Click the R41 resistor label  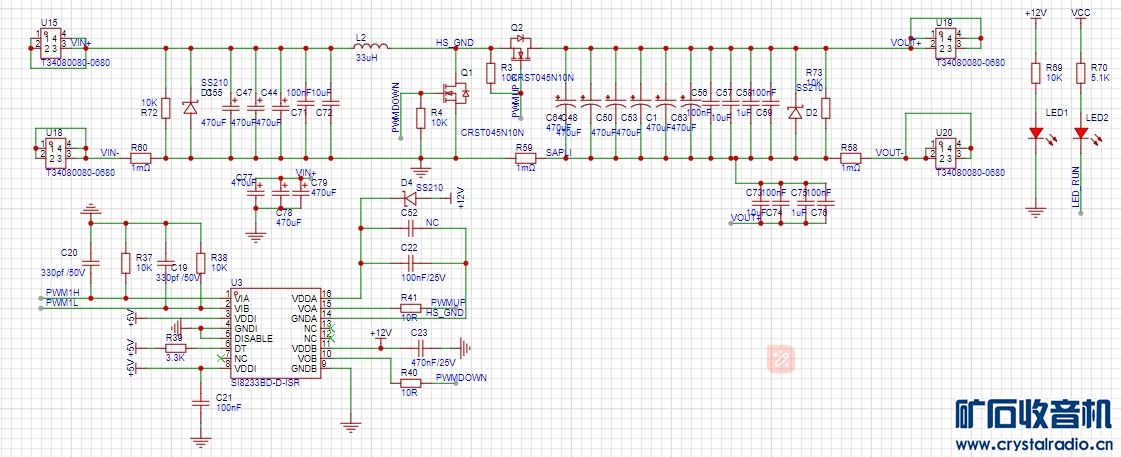[x=409, y=297]
